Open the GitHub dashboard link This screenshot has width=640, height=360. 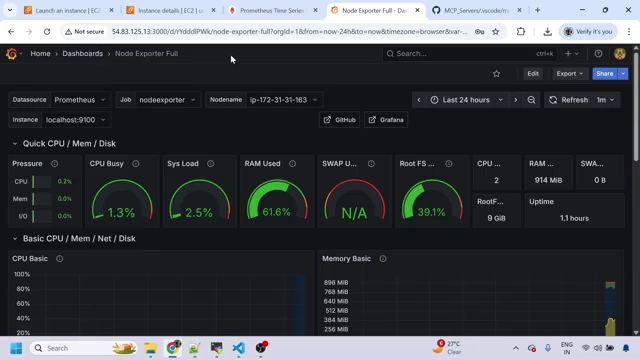tap(339, 120)
